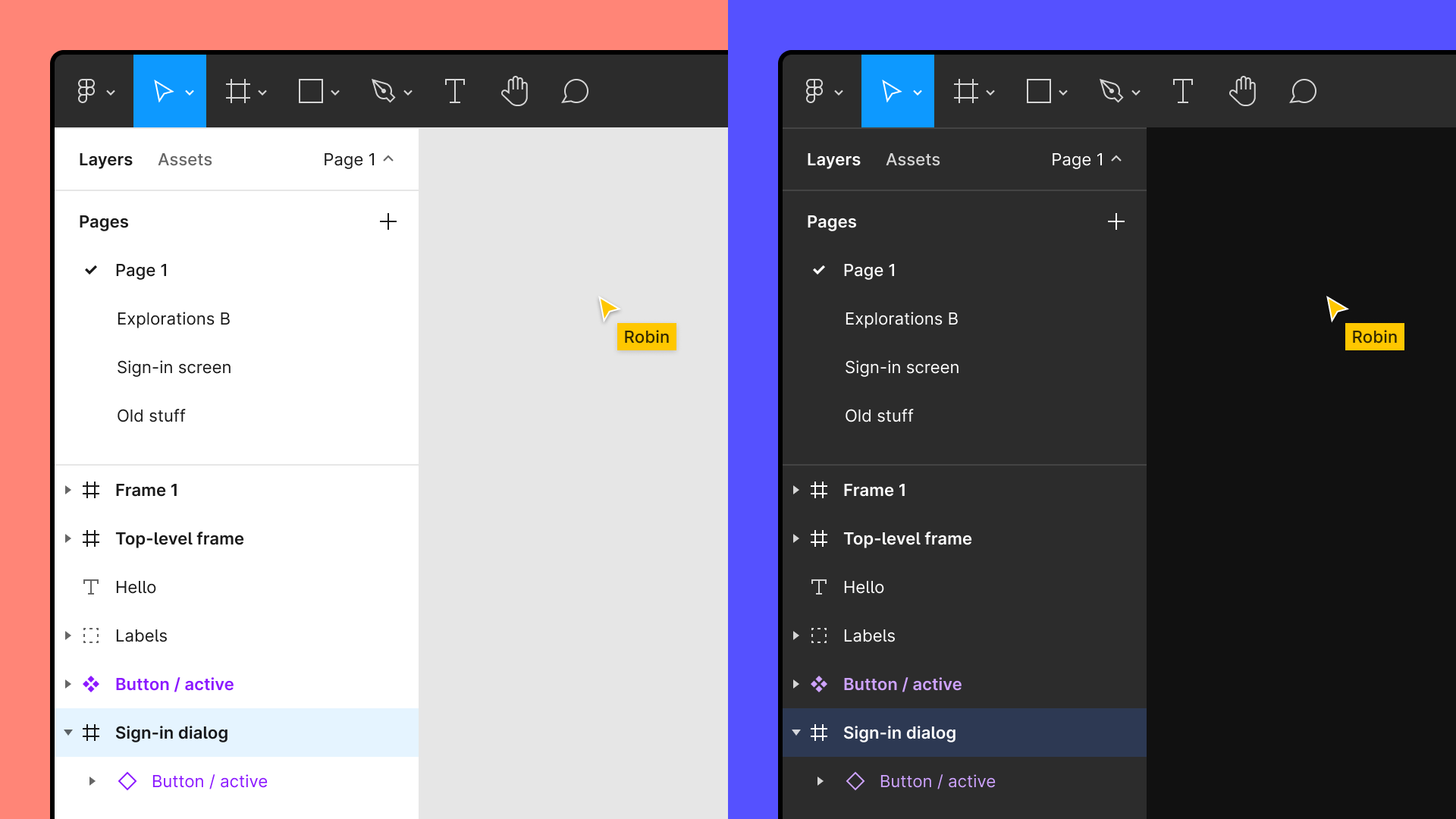Switch to the Layers tab
The image size is (1456, 819).
pyautogui.click(x=105, y=159)
